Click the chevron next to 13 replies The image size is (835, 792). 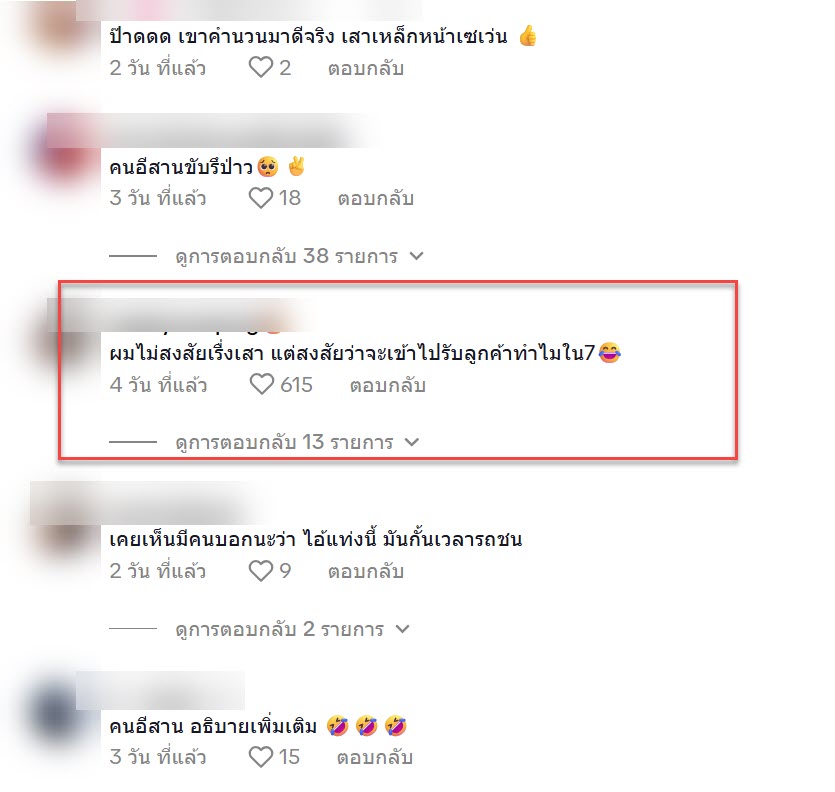tap(412, 442)
